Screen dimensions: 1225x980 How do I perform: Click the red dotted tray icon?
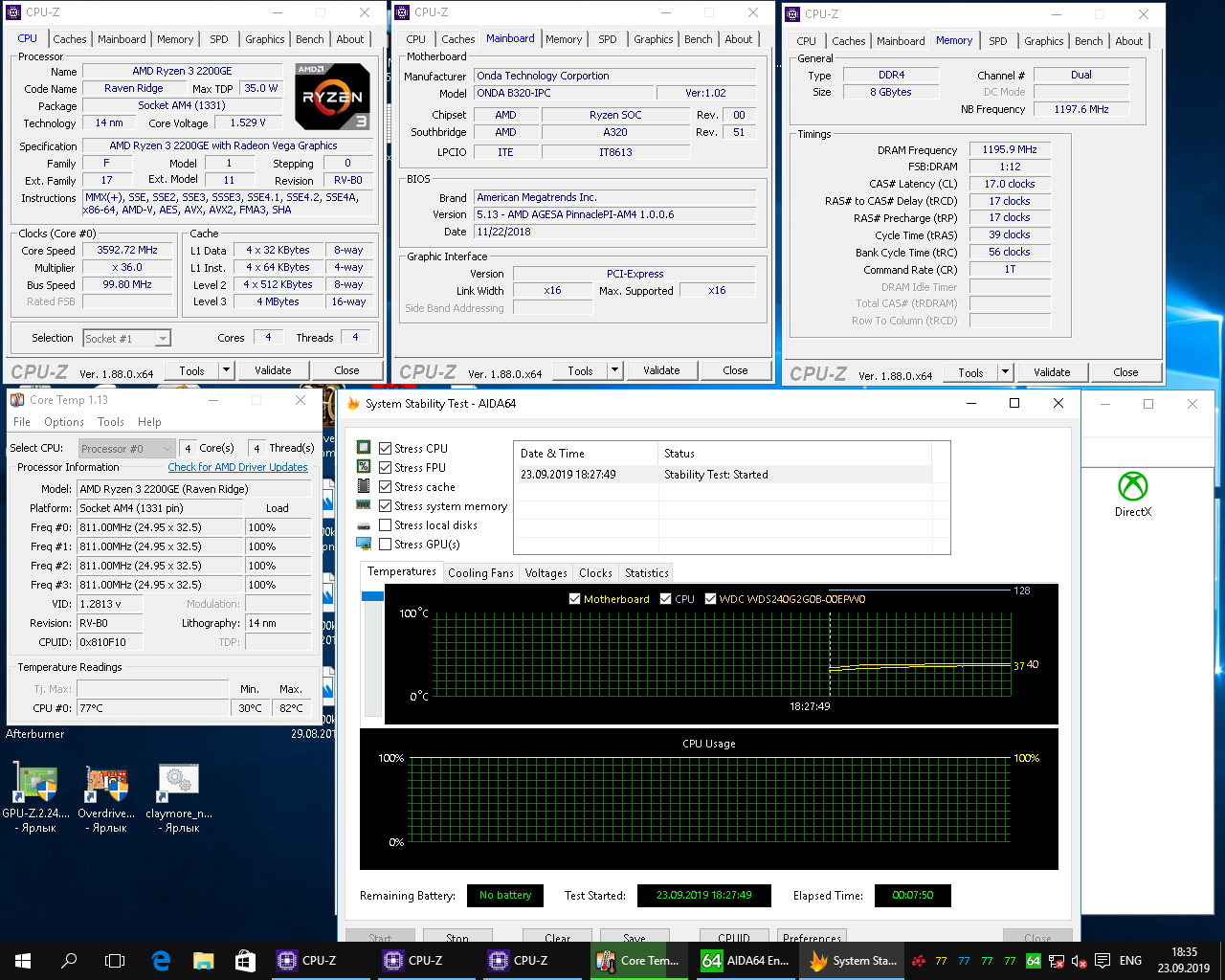tap(919, 961)
